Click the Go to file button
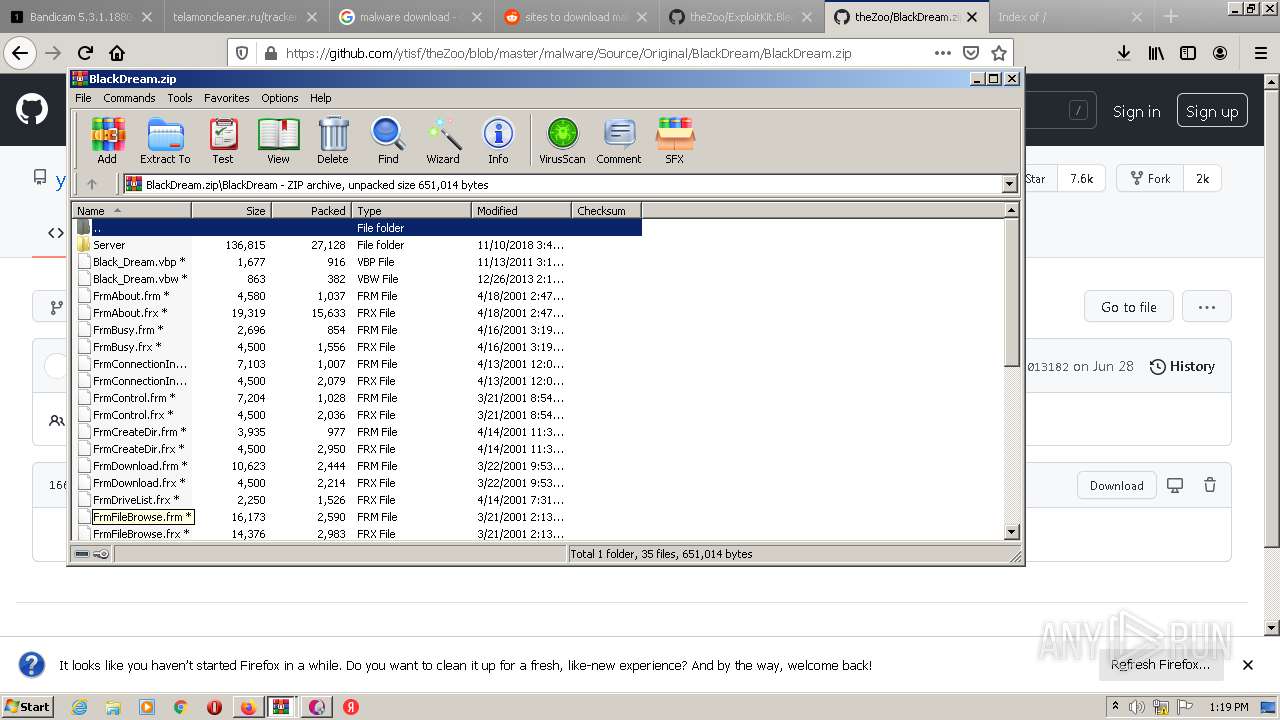This screenshot has width=1280, height=720. pos(1129,307)
